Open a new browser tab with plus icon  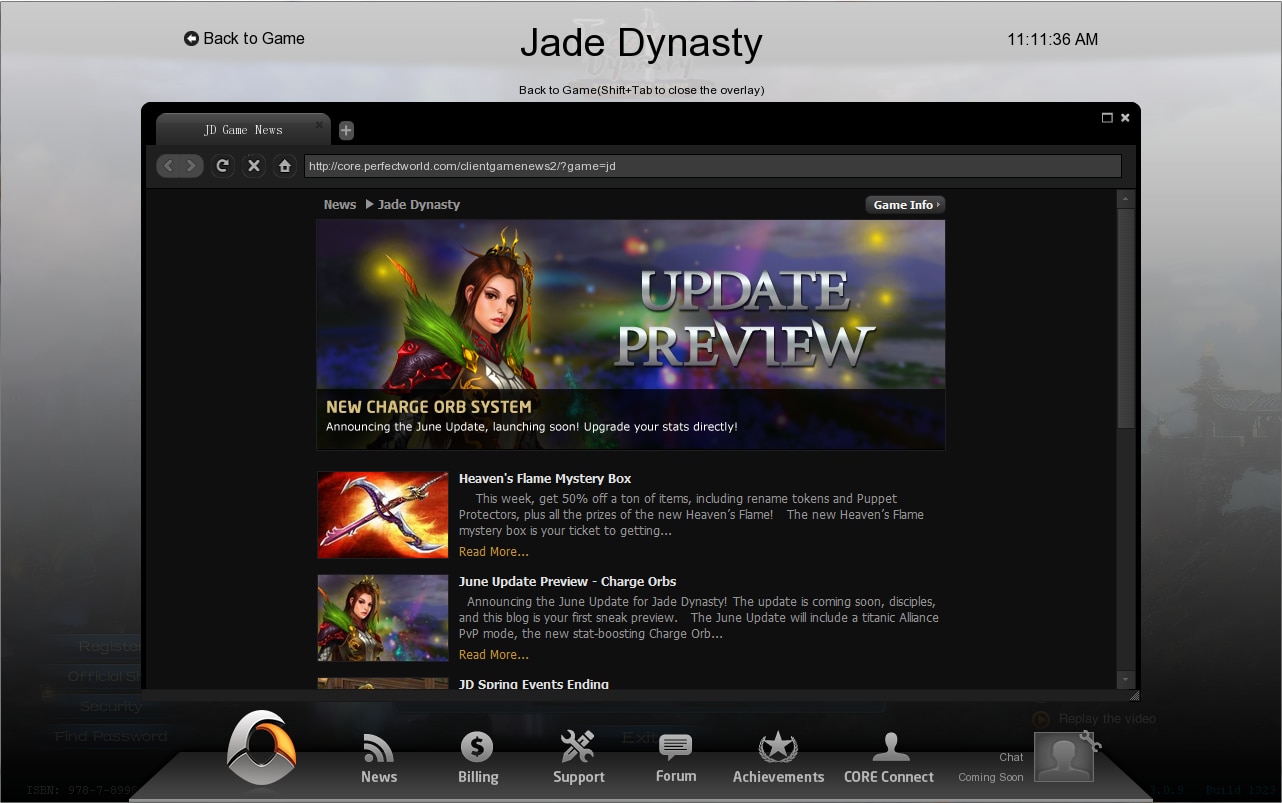click(x=346, y=130)
